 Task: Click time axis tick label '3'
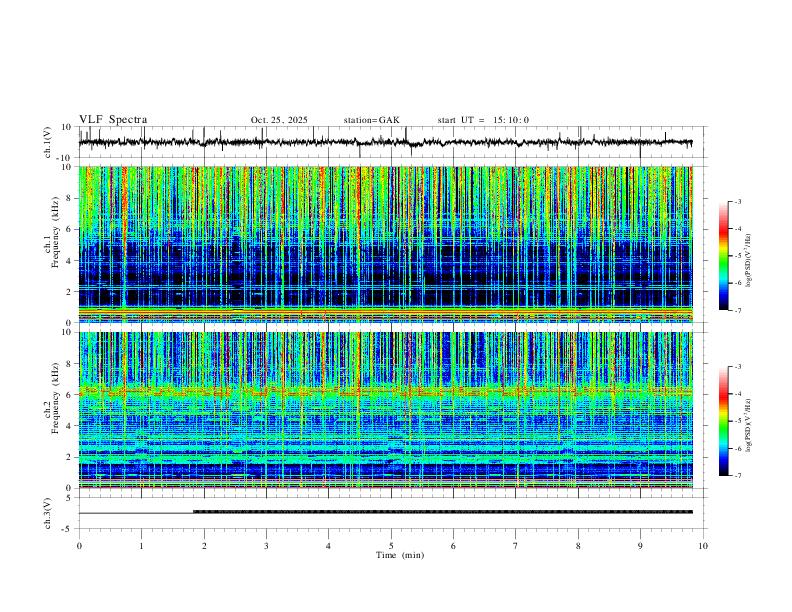coord(266,546)
